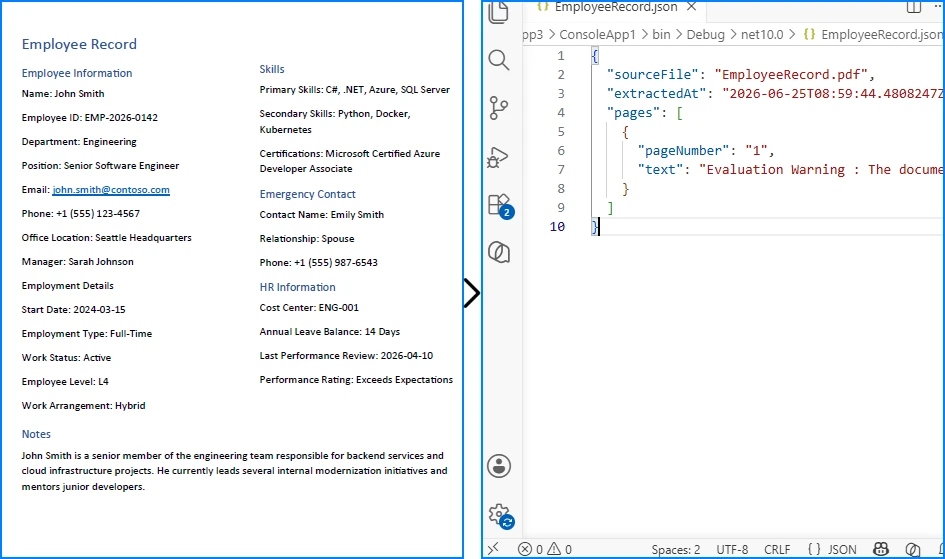Image resolution: width=945 pixels, height=559 pixels.
Task: Click "Performance Rating: Exceeds Expectations" line
Action: (356, 380)
